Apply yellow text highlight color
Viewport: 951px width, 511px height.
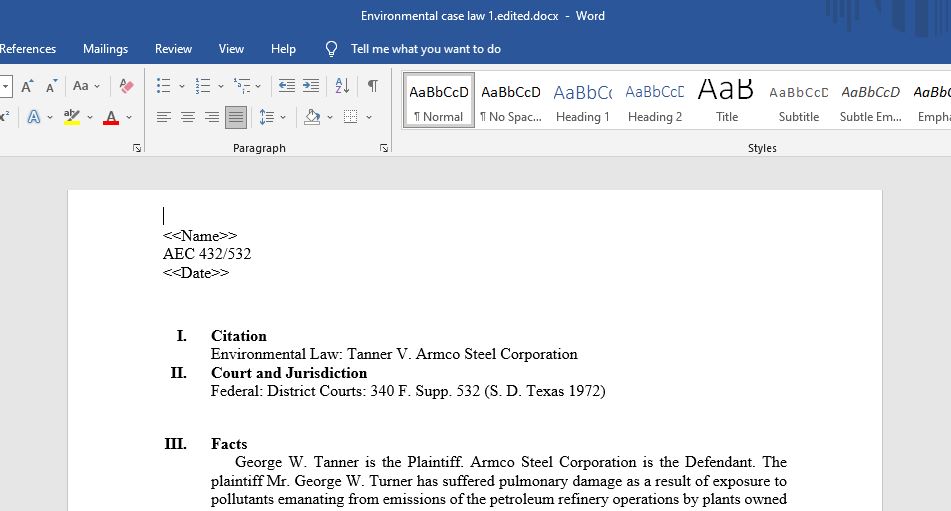(72, 117)
